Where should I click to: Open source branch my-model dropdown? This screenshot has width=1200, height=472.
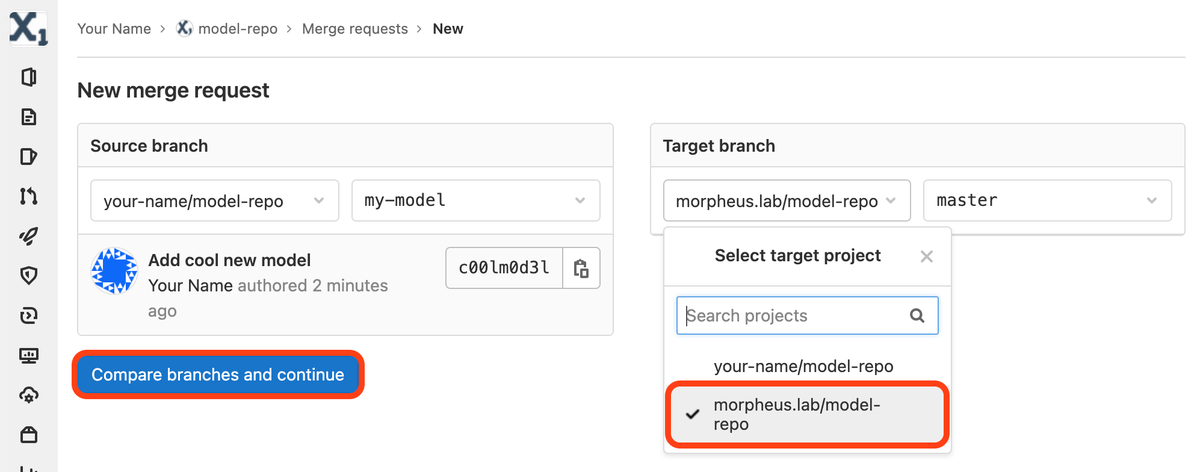[475, 201]
